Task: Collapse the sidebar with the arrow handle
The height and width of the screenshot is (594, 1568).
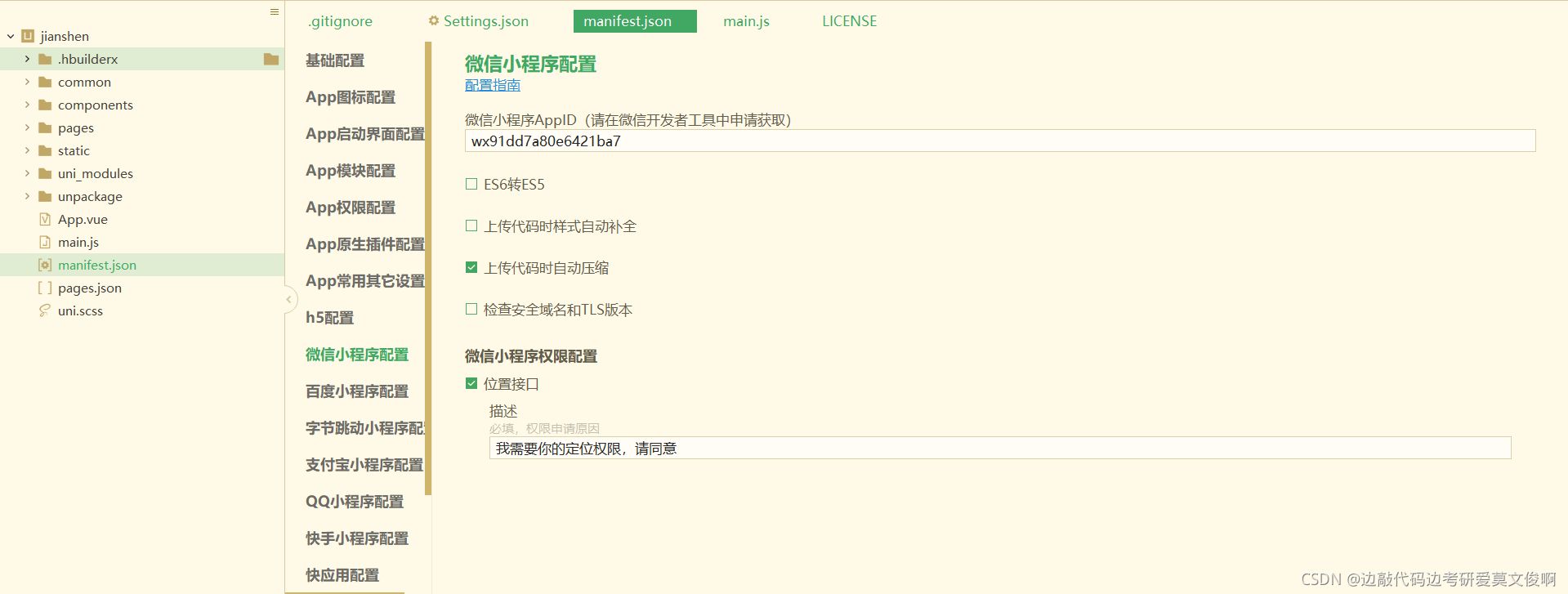Action: pyautogui.click(x=288, y=300)
